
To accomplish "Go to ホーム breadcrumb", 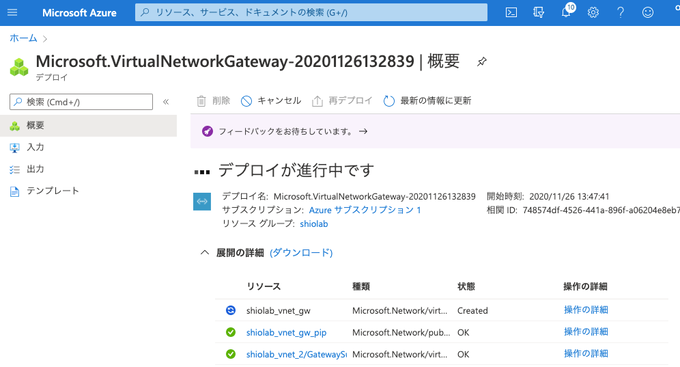I will pos(23,38).
